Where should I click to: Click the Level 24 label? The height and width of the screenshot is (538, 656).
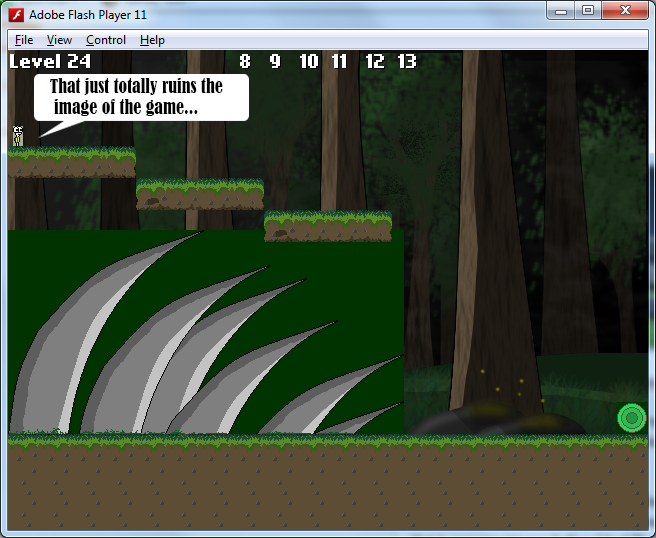point(49,62)
